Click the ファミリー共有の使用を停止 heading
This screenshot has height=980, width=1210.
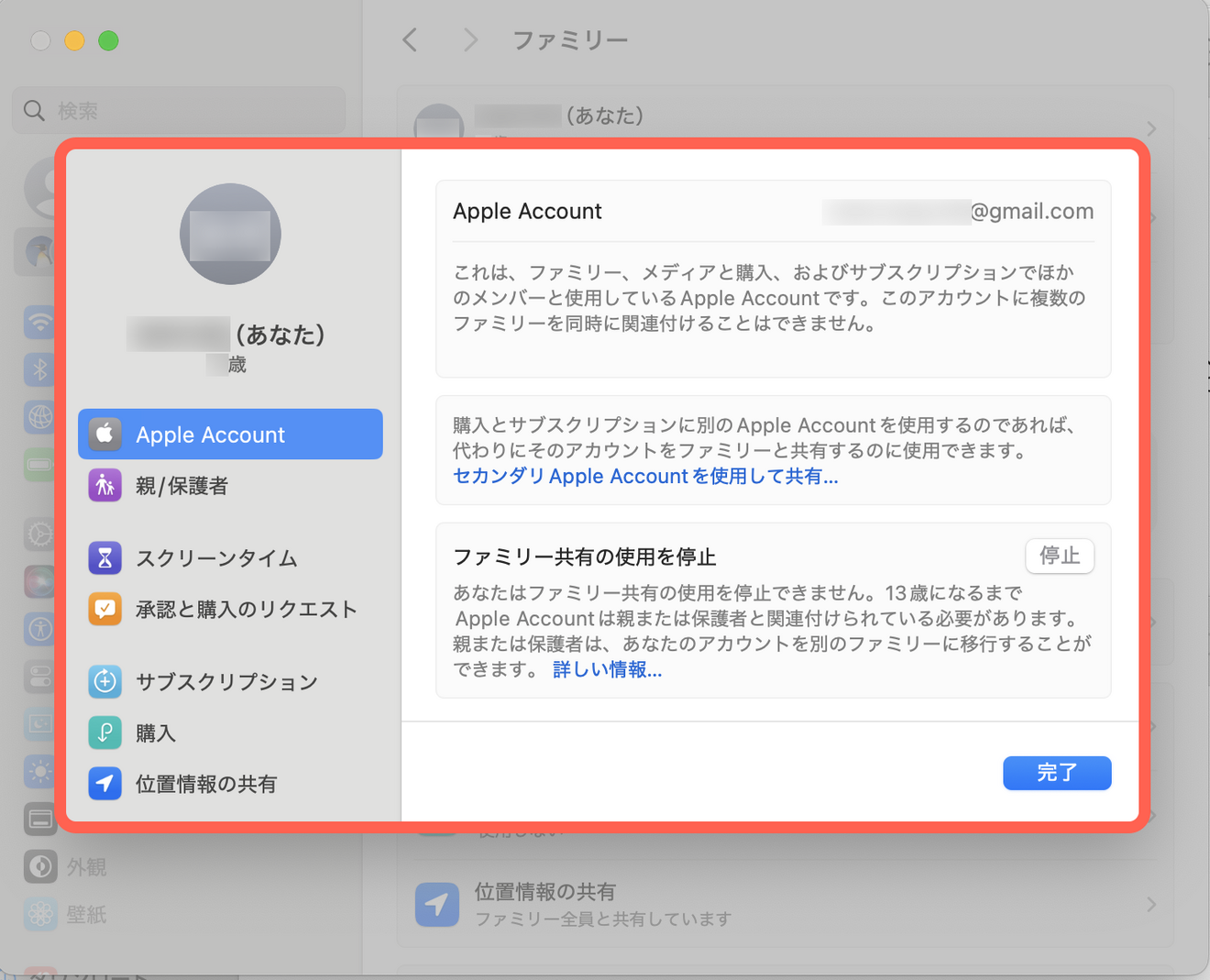(585, 556)
